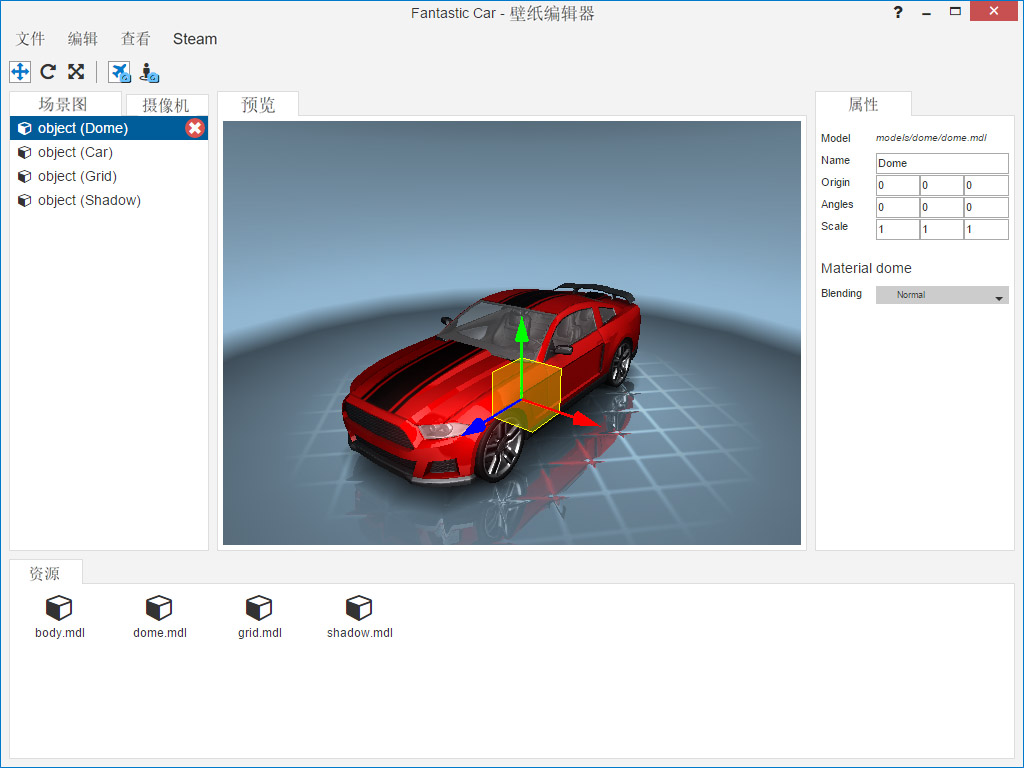Click the body.mdl resource icon

[59, 608]
